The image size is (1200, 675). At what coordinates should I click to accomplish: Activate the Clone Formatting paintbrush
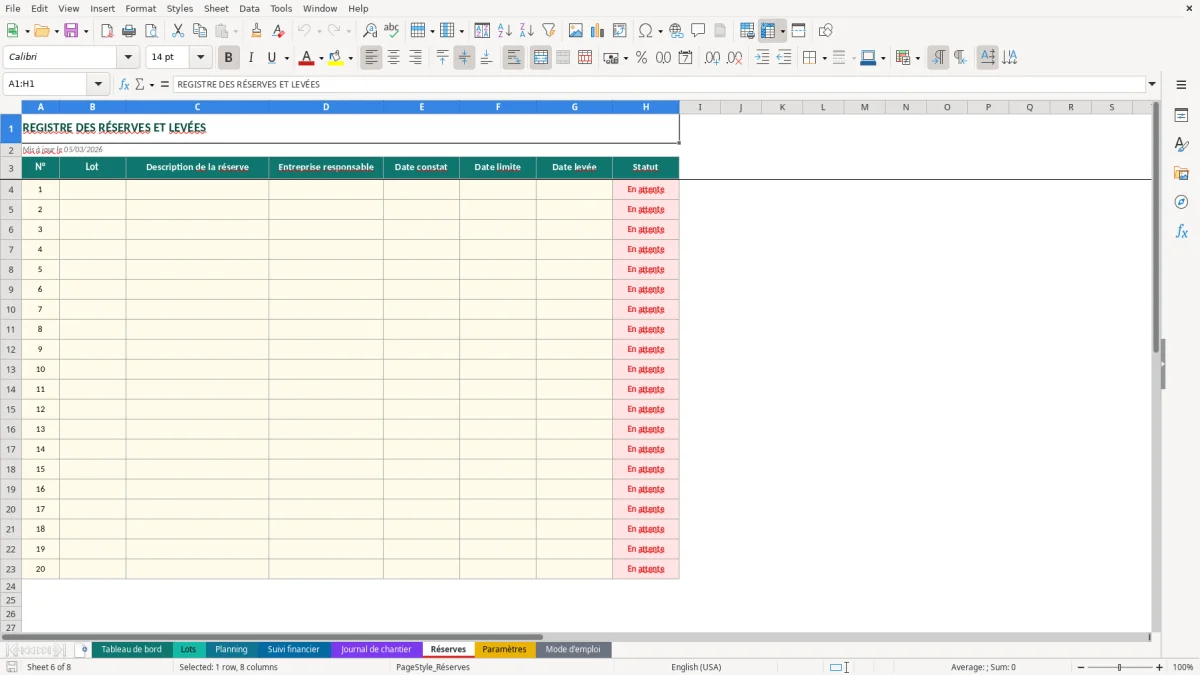tap(257, 31)
